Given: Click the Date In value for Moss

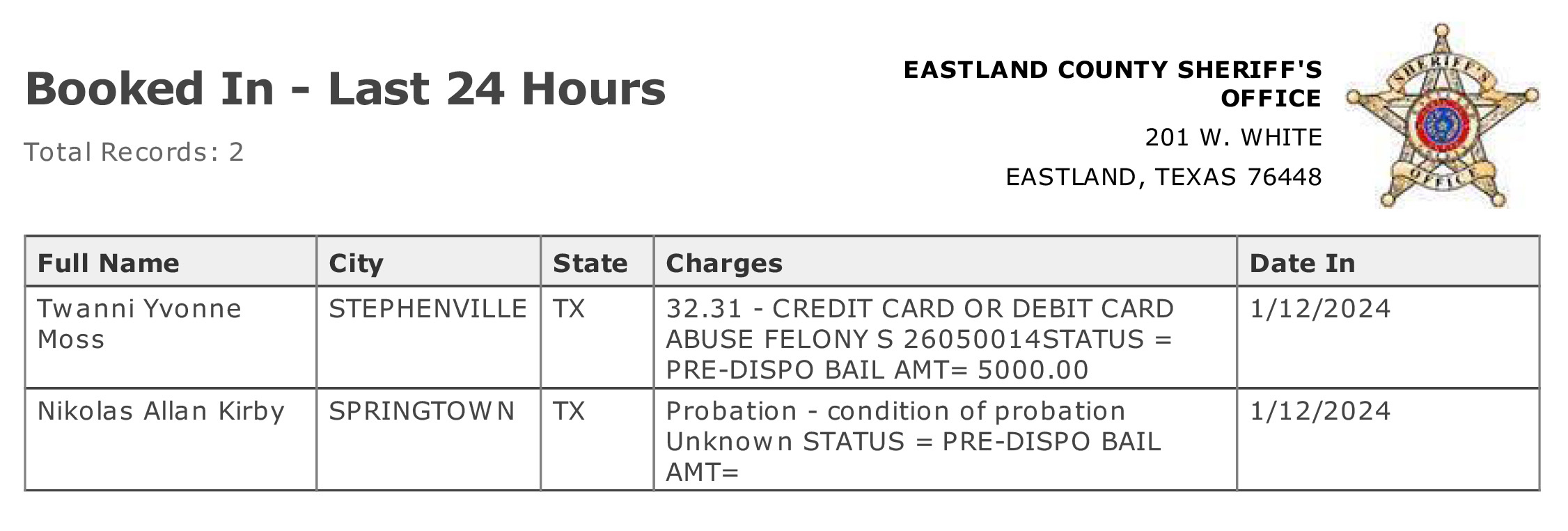Looking at the screenshot, I should point(1320,308).
